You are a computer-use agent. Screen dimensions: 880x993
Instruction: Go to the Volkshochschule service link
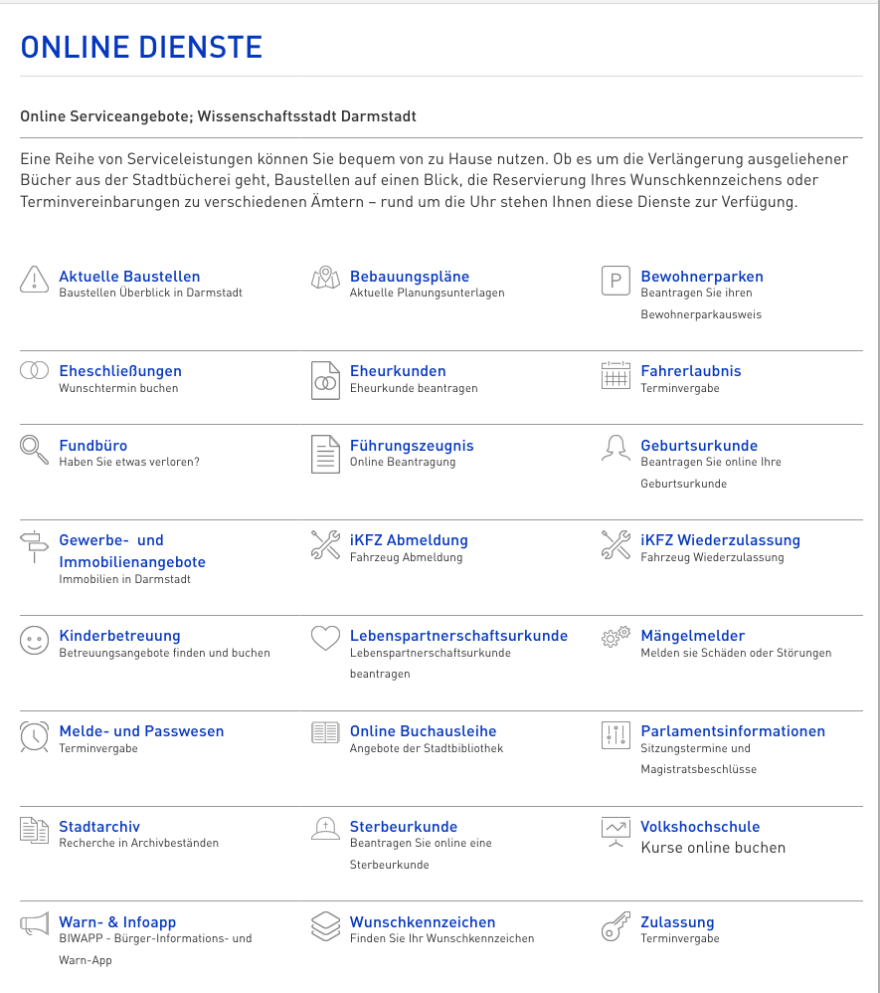pos(700,827)
